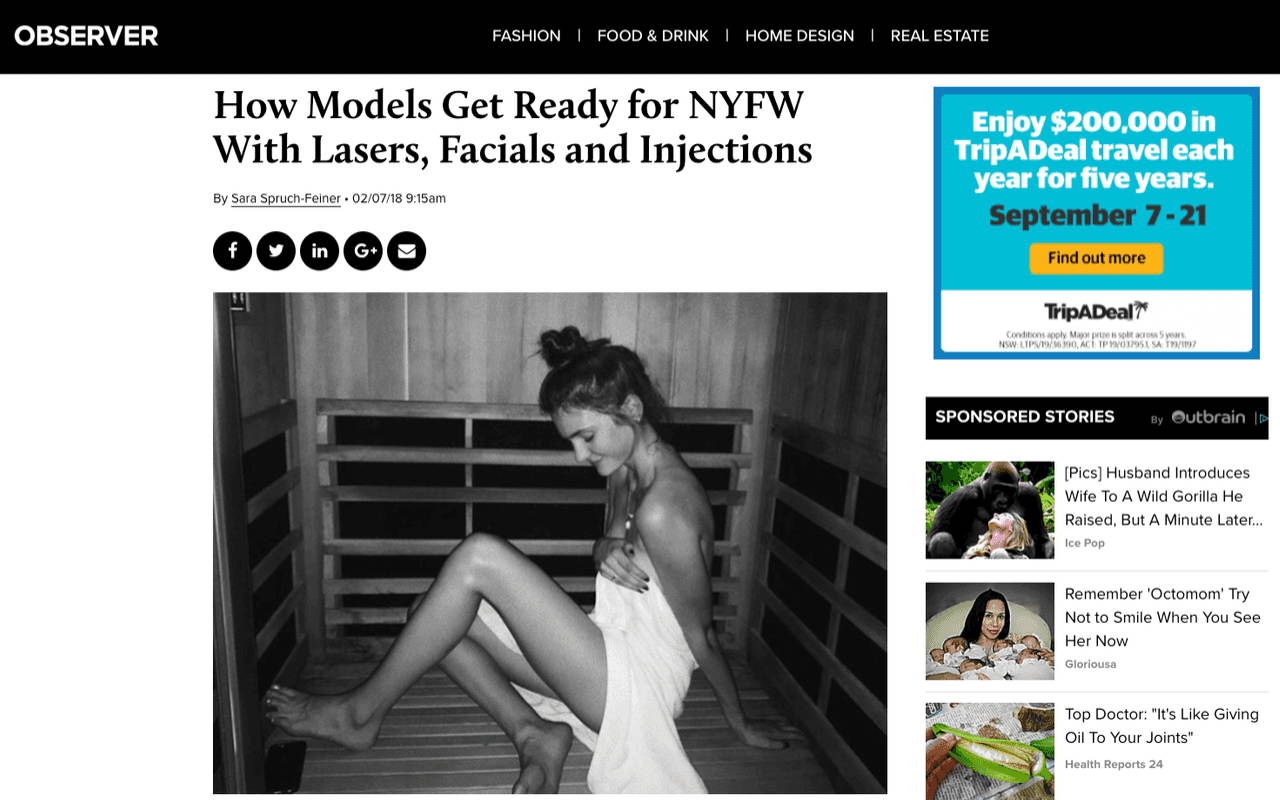Screen dimensions: 1280x800
Task: Share article via LinkedIn icon
Action: [x=319, y=251]
